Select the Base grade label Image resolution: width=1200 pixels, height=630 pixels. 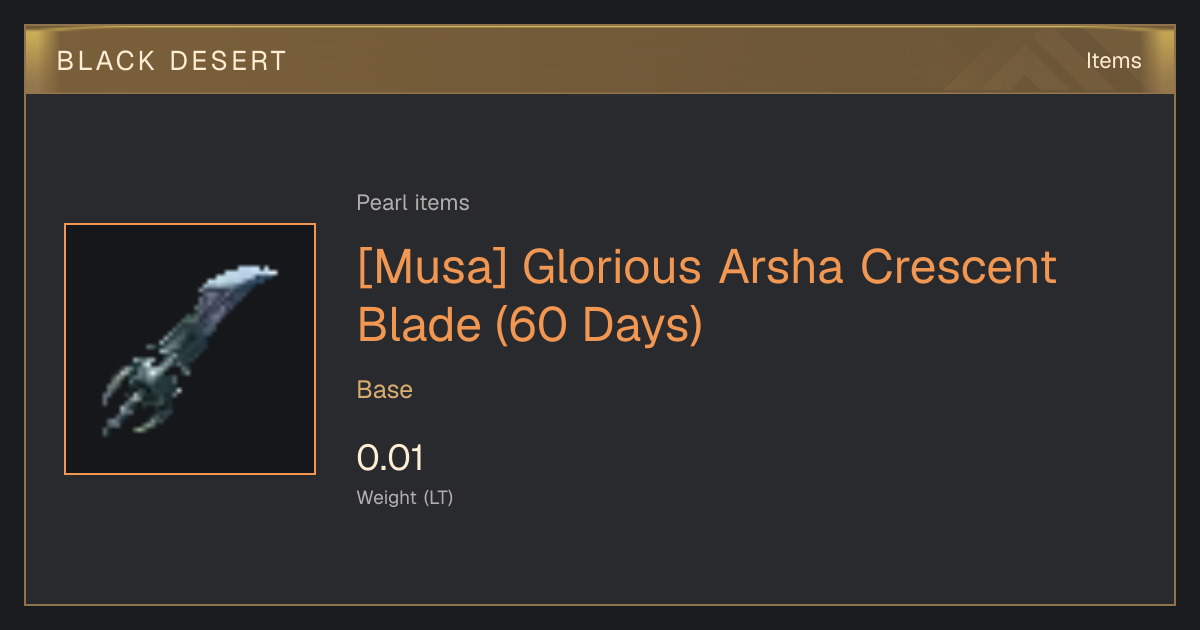385,390
